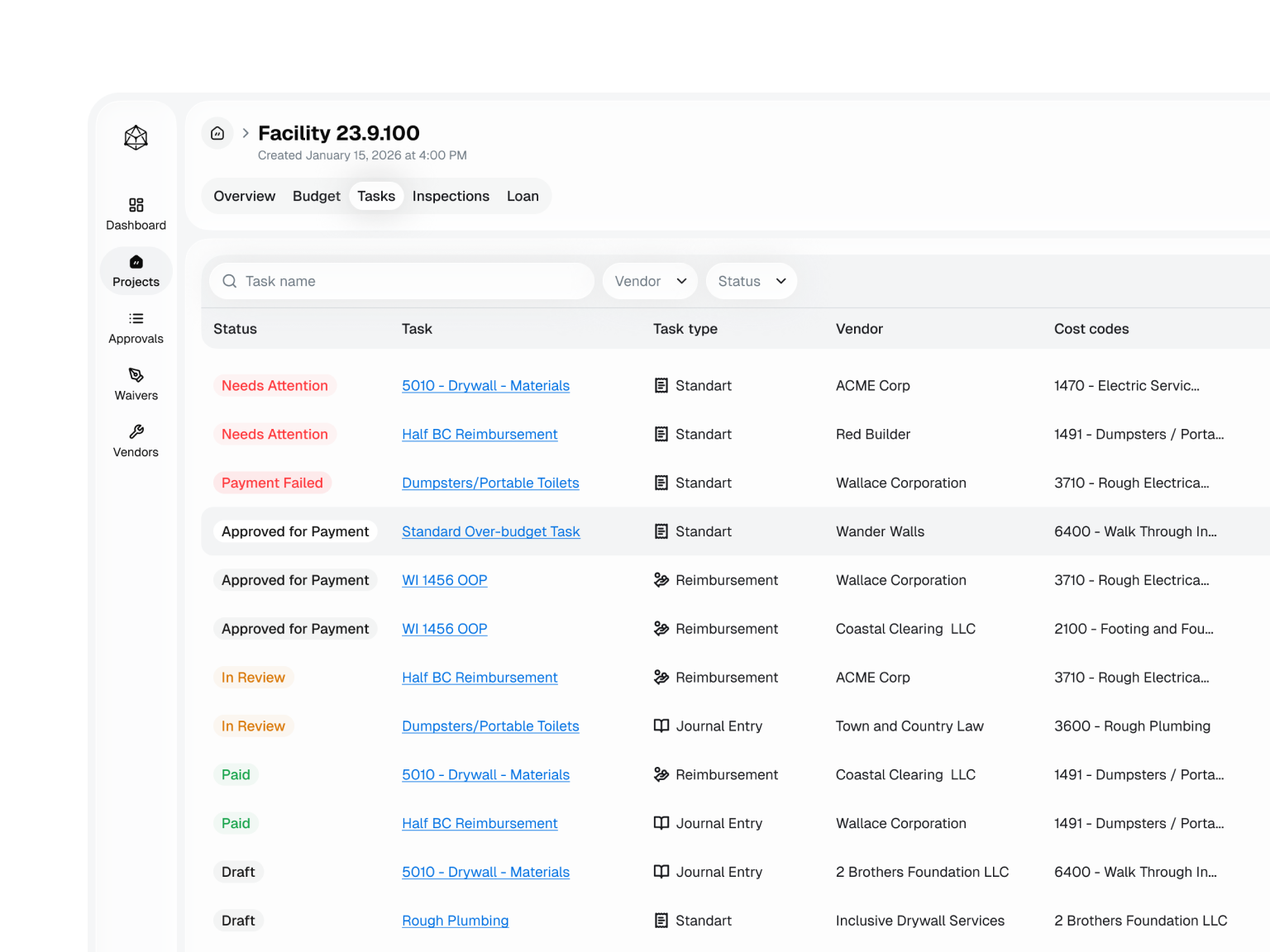Image resolution: width=1270 pixels, height=952 pixels.
Task: Open WI 1456 OOP for Coastal Clearing LLC
Action: [444, 629]
